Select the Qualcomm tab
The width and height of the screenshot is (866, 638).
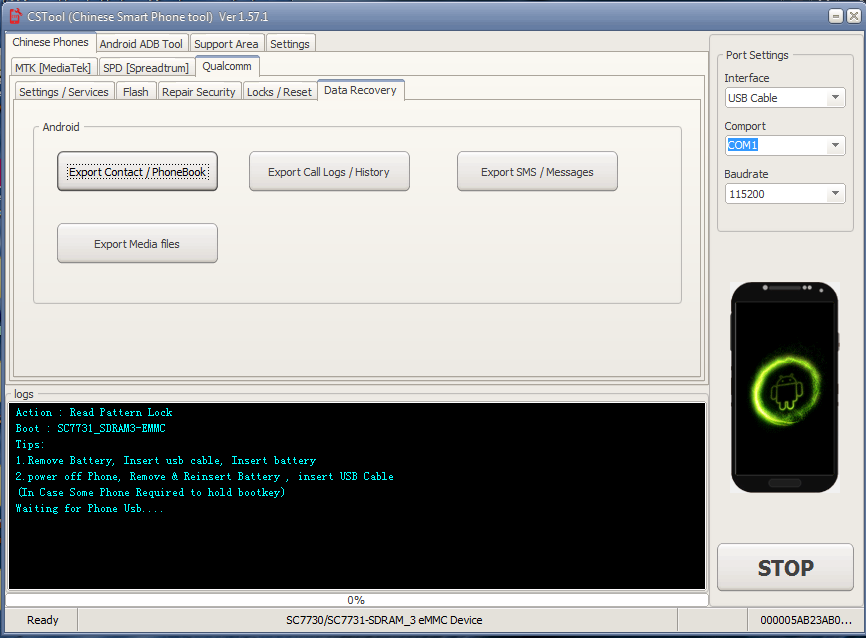[x=226, y=66]
